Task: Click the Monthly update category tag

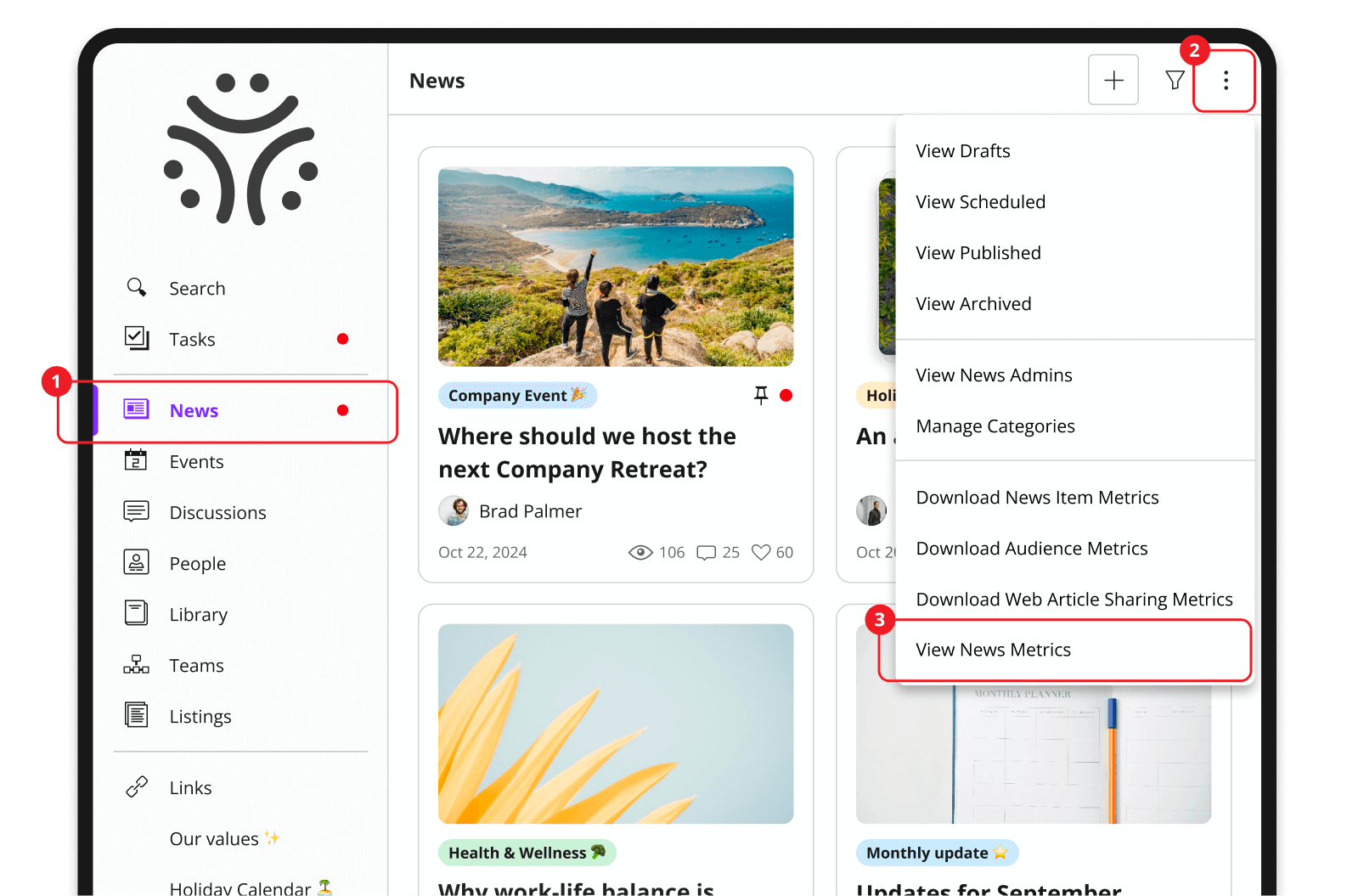Action: [937, 852]
